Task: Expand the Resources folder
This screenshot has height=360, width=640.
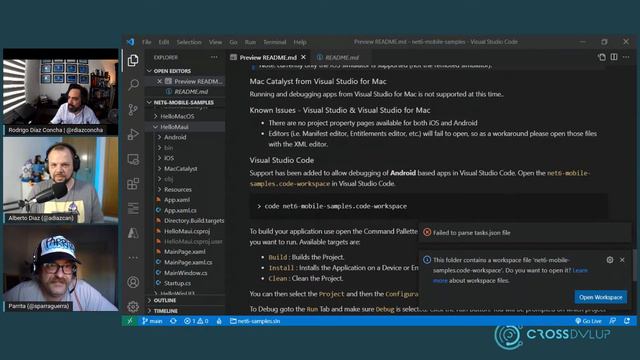Action: (x=185, y=189)
